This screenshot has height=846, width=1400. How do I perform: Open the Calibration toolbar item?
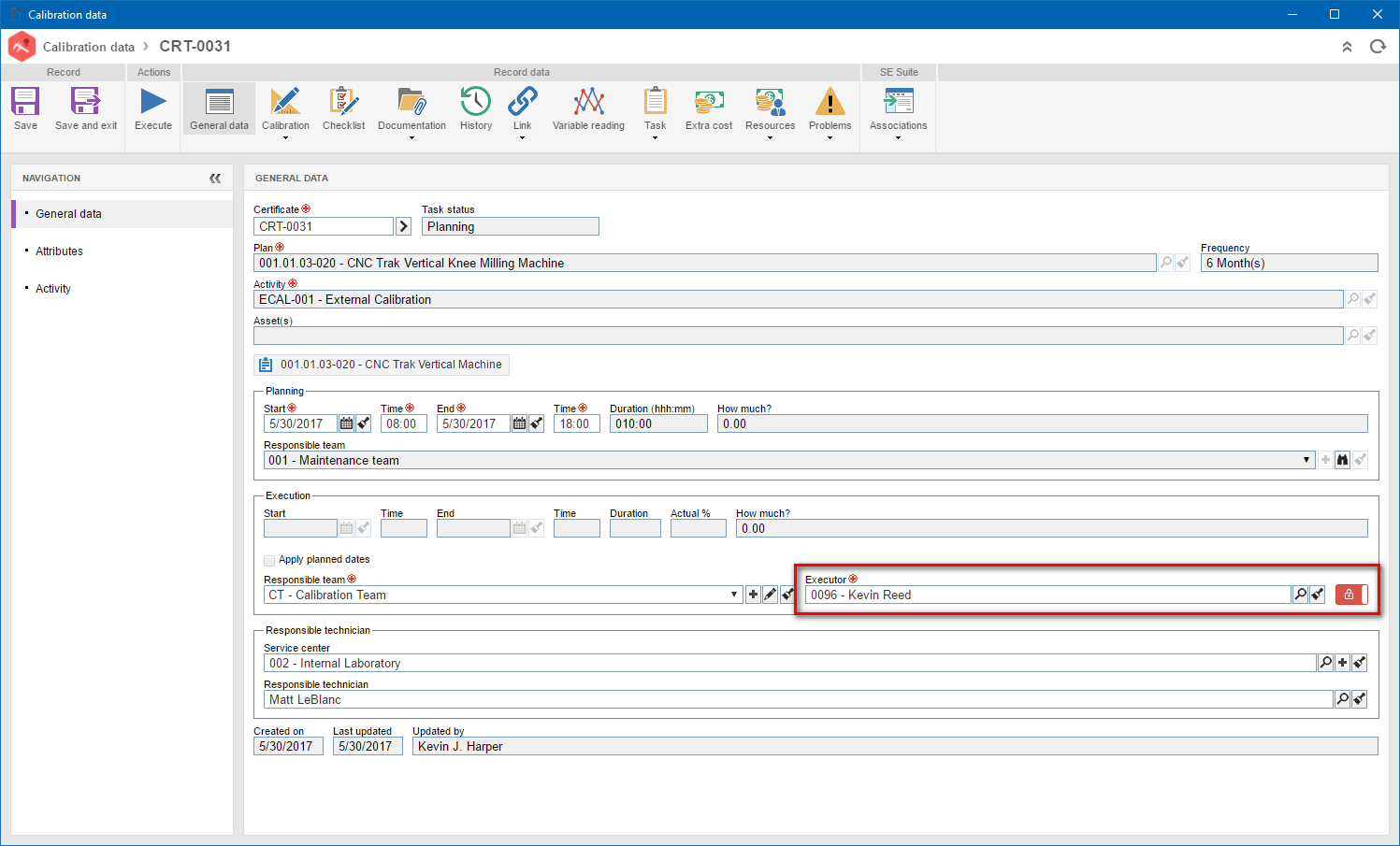point(285,108)
